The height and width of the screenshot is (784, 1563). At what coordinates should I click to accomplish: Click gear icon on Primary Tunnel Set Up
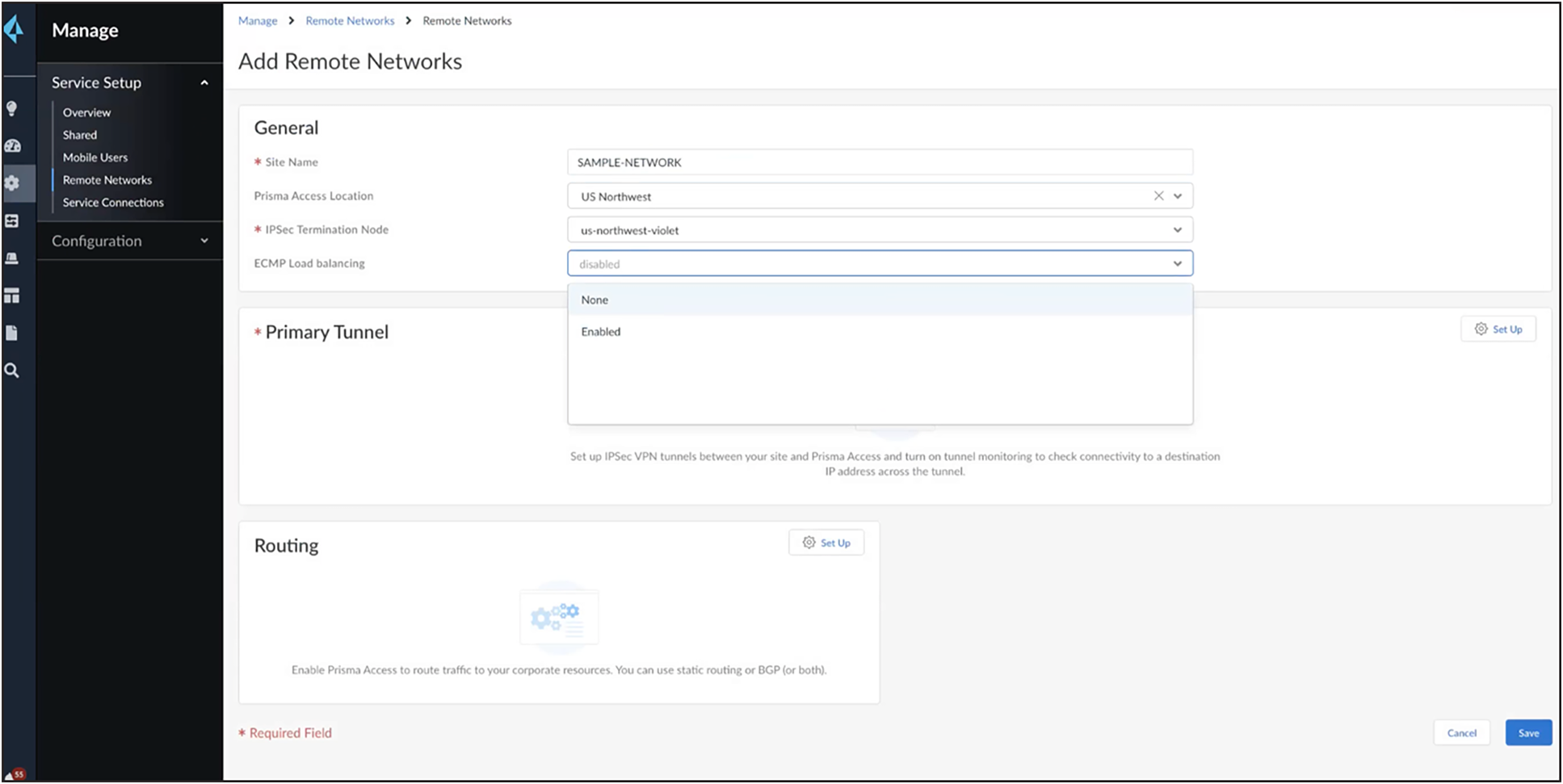[1481, 329]
